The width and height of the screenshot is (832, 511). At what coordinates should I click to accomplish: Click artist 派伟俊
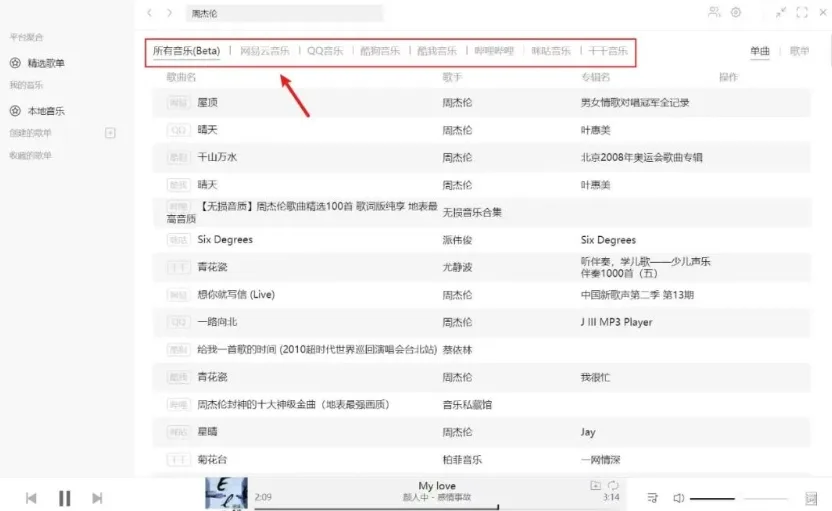(457, 240)
